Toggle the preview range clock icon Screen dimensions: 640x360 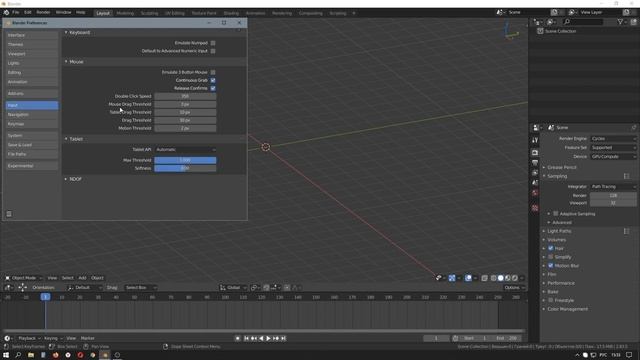click(x=456, y=338)
